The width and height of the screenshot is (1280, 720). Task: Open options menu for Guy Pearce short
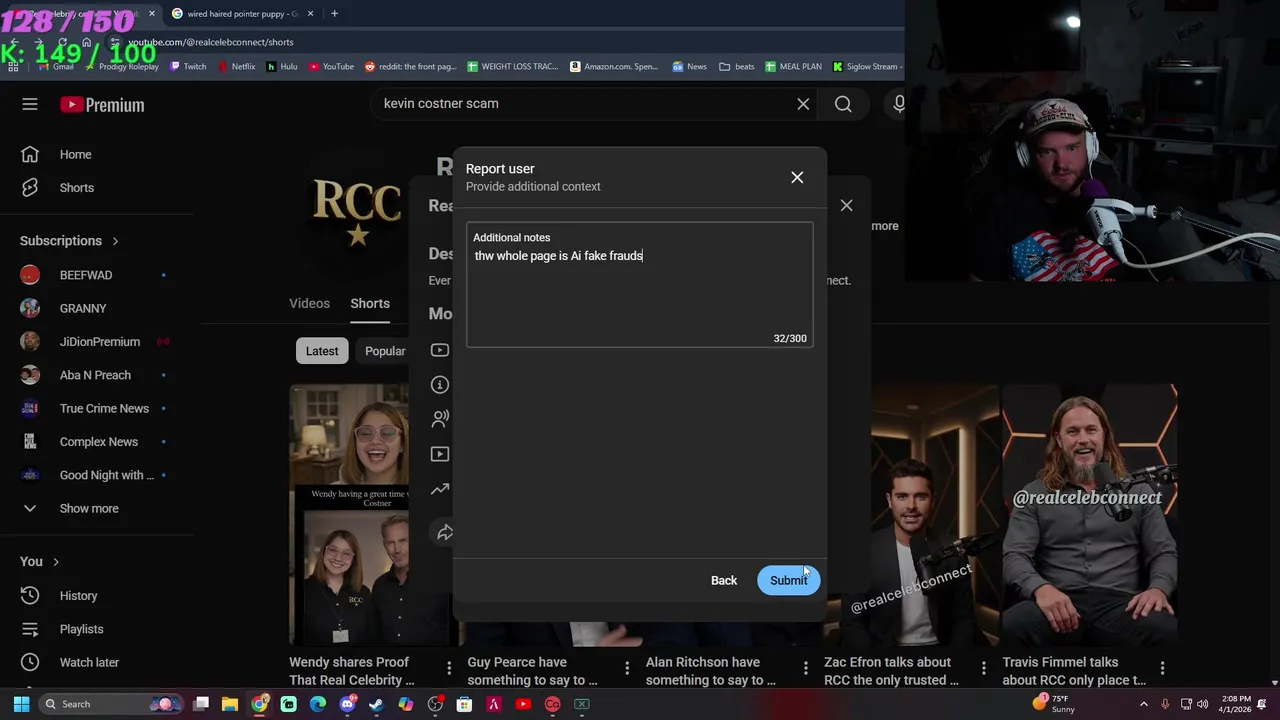click(627, 668)
